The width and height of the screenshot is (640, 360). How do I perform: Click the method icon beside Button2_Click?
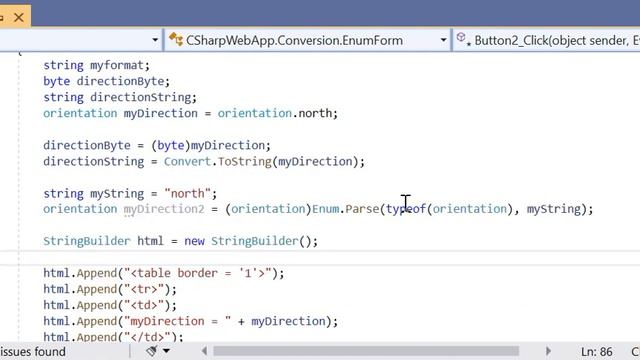[463, 39]
